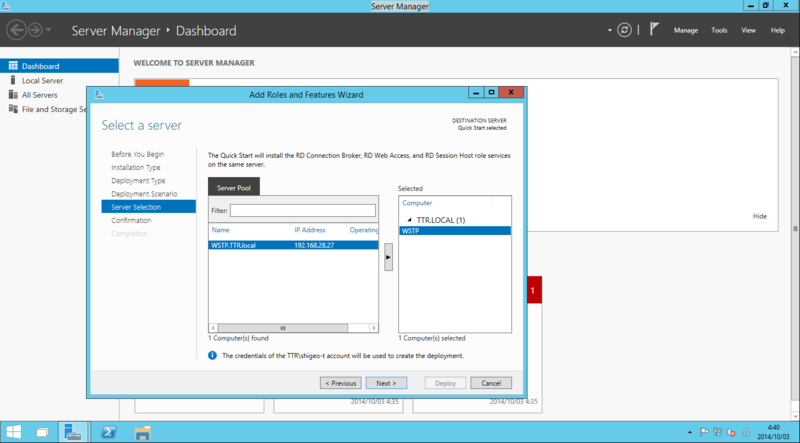The width and height of the screenshot is (800, 443).
Task: Sort by the IP Address column header
Action: 310,230
